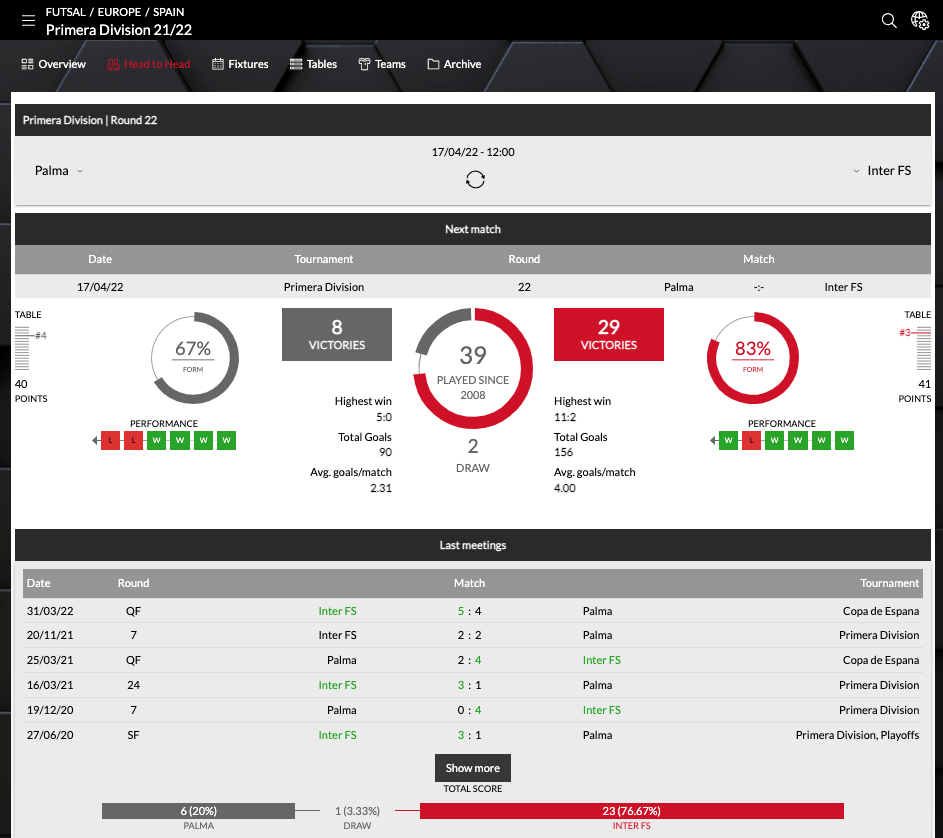
Task: Click Inter FS performance left arrow
Action: point(713,440)
